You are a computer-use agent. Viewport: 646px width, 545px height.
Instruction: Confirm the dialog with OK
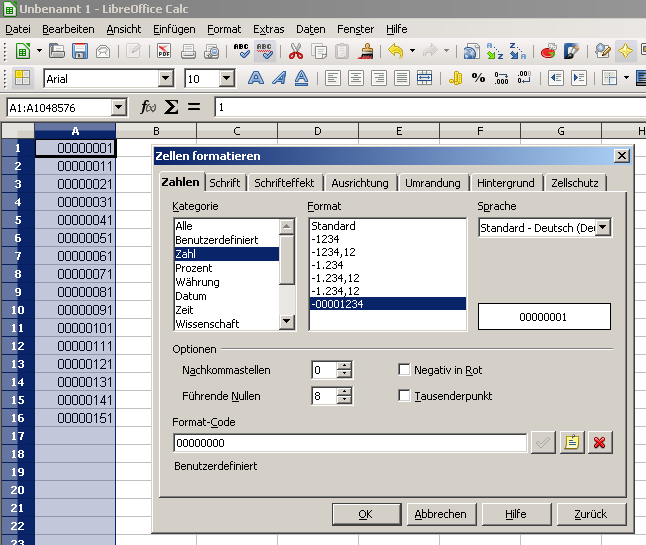(366, 514)
